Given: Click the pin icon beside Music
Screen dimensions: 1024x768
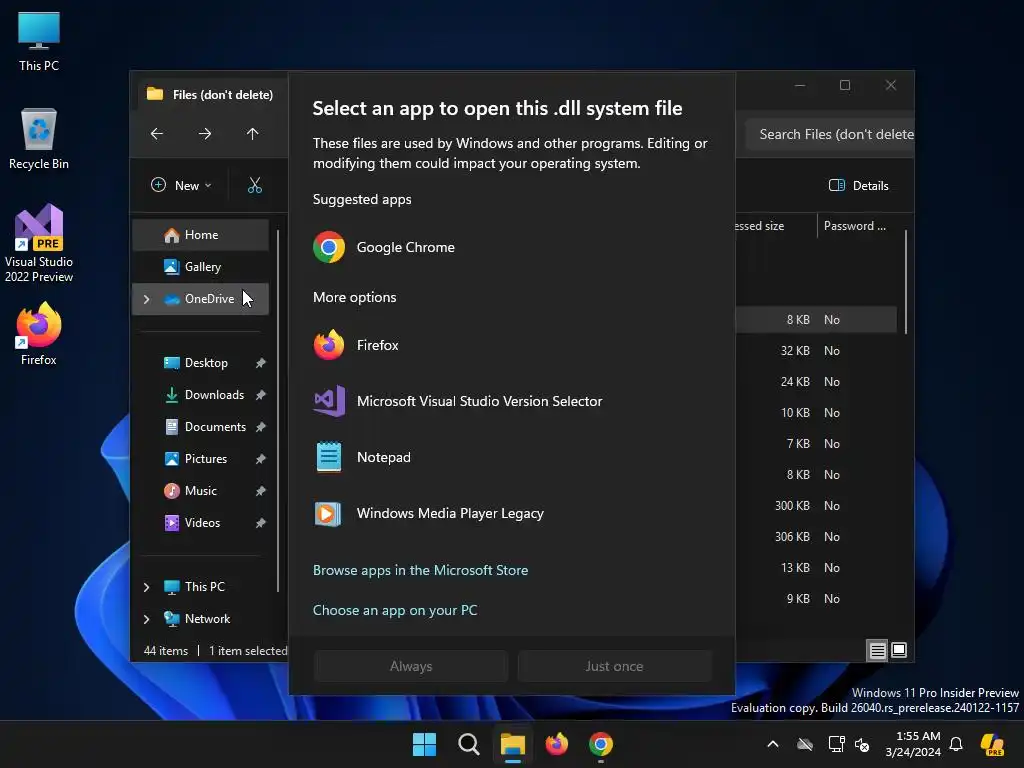Looking at the screenshot, I should click(261, 491).
